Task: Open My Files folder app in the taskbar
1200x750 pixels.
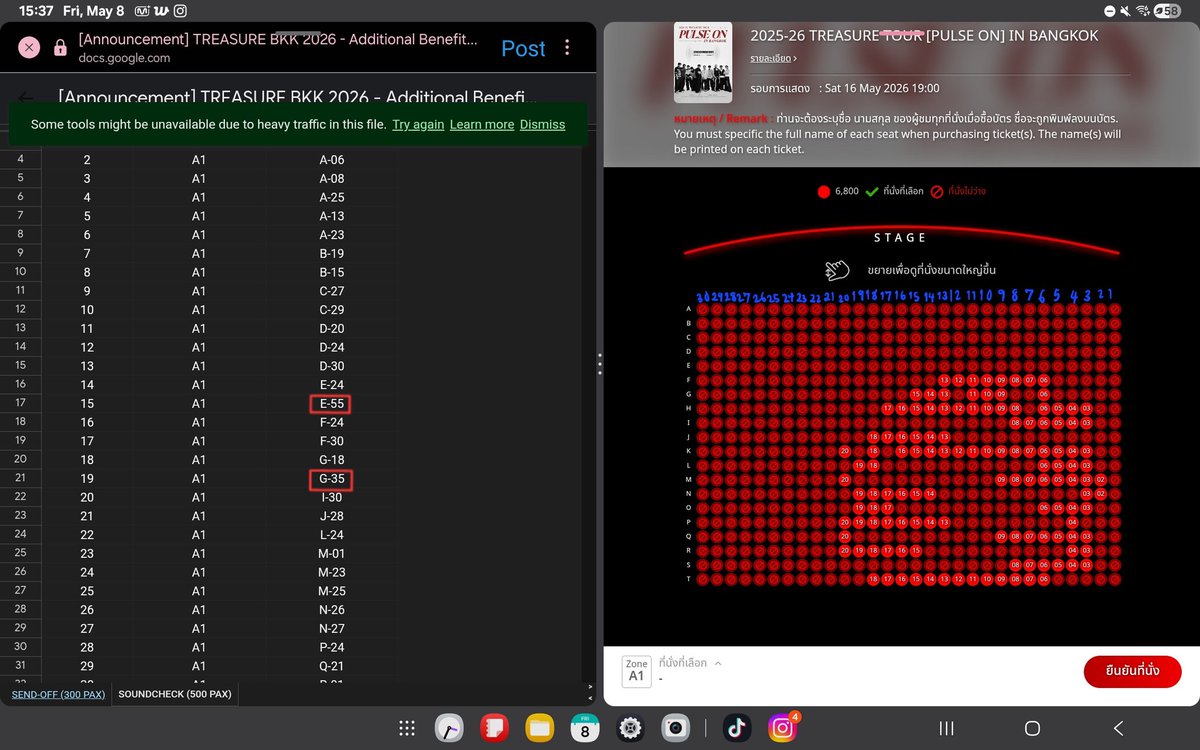Action: 540,729
